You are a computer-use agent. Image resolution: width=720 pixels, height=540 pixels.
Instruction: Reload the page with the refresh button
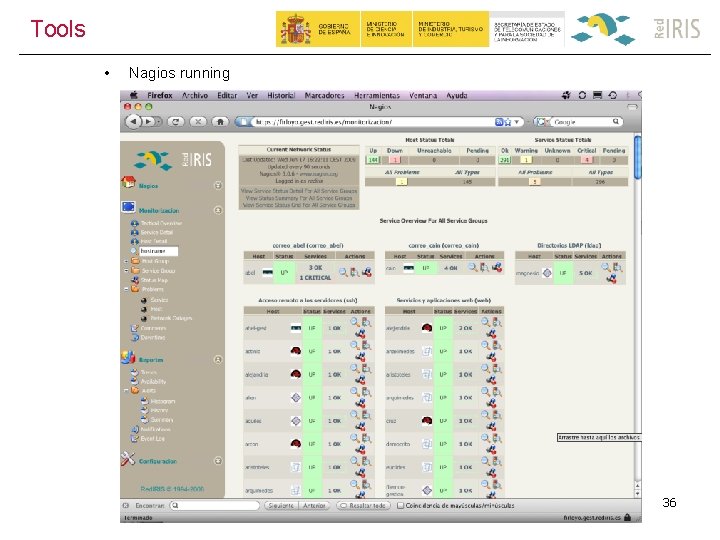176,122
